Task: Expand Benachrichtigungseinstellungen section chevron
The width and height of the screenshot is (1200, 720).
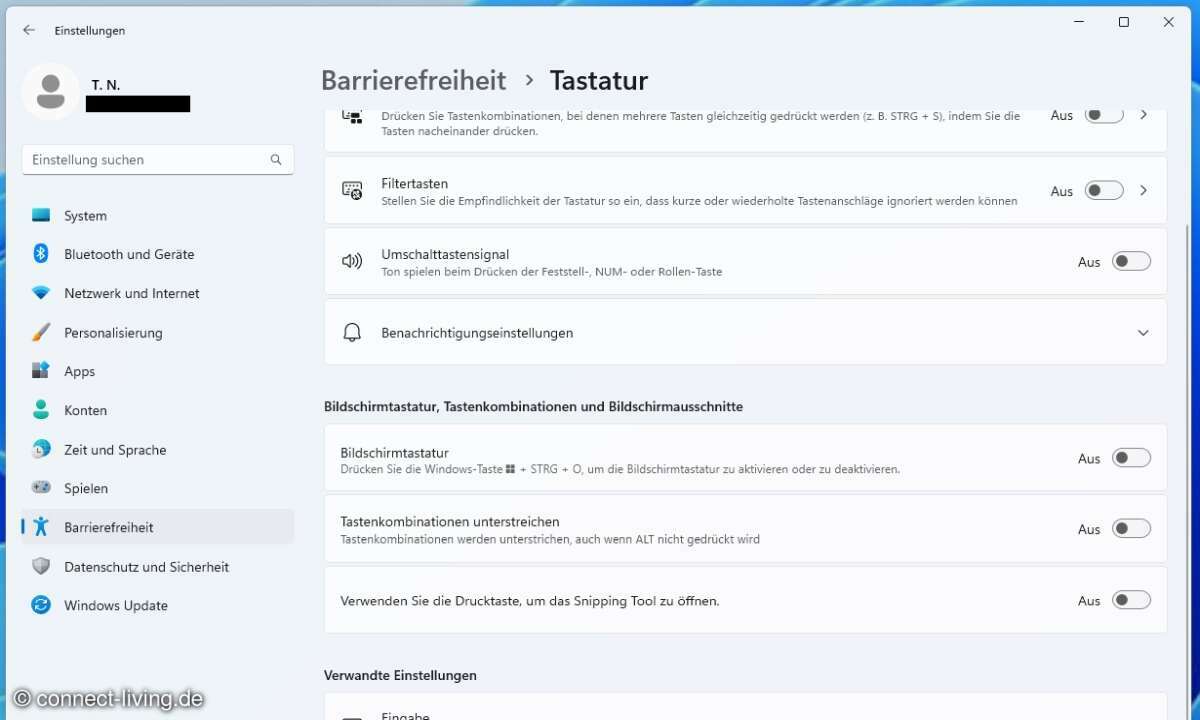Action: [1143, 333]
